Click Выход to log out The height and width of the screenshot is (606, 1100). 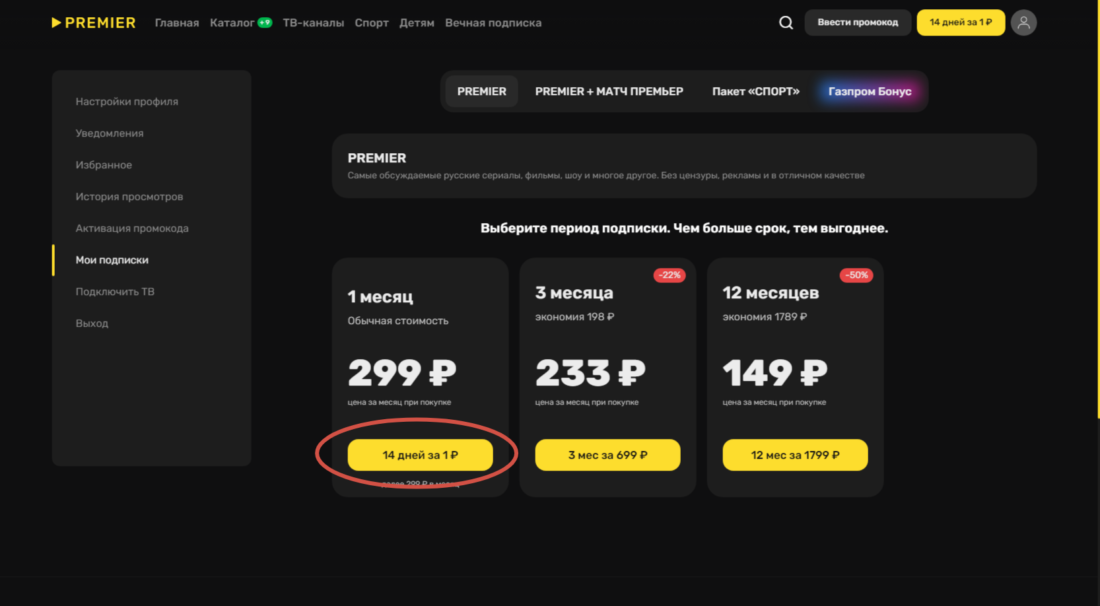[x=92, y=323]
